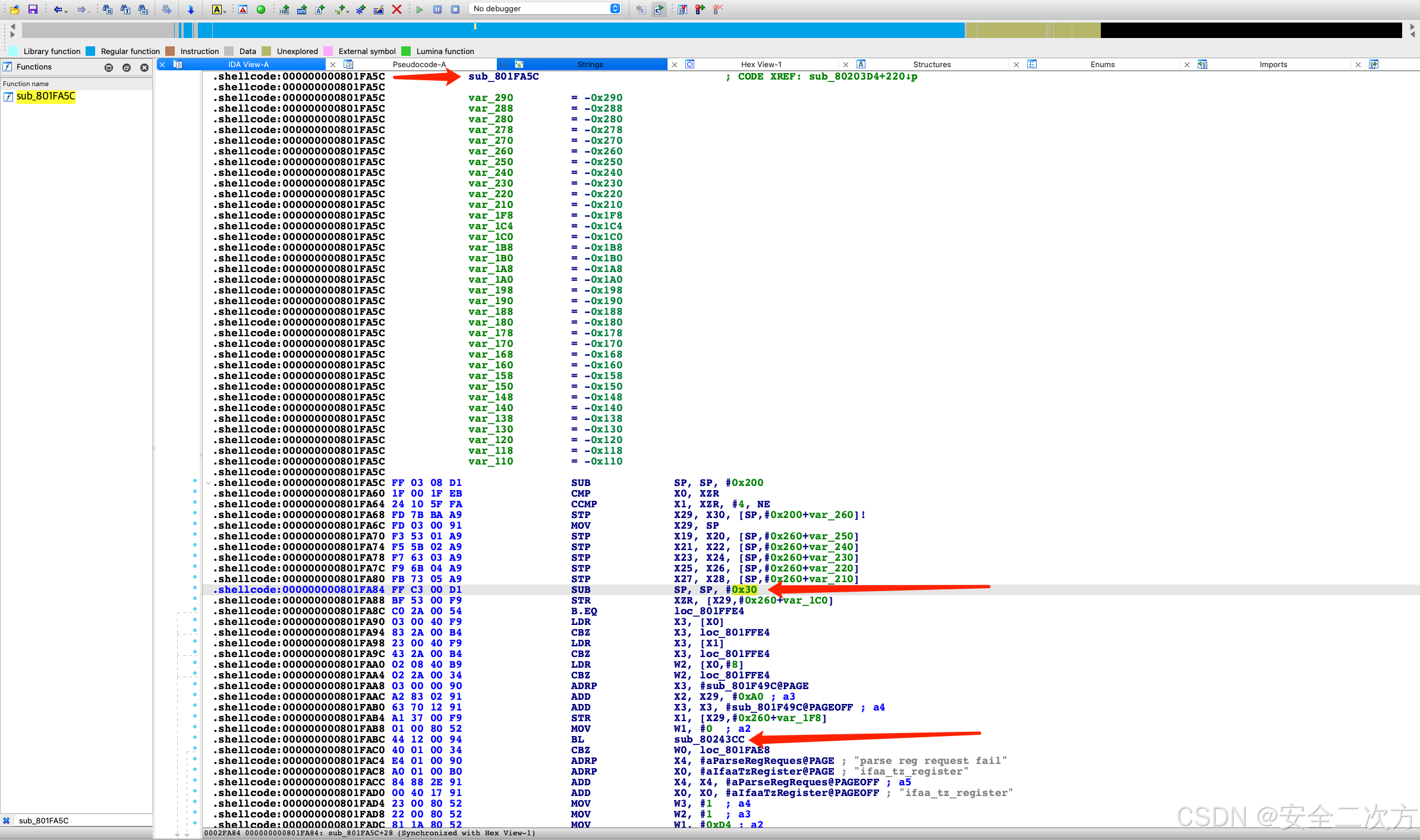Image resolution: width=1420 pixels, height=840 pixels.
Task: Close the Functions panel with X button
Action: [144, 68]
